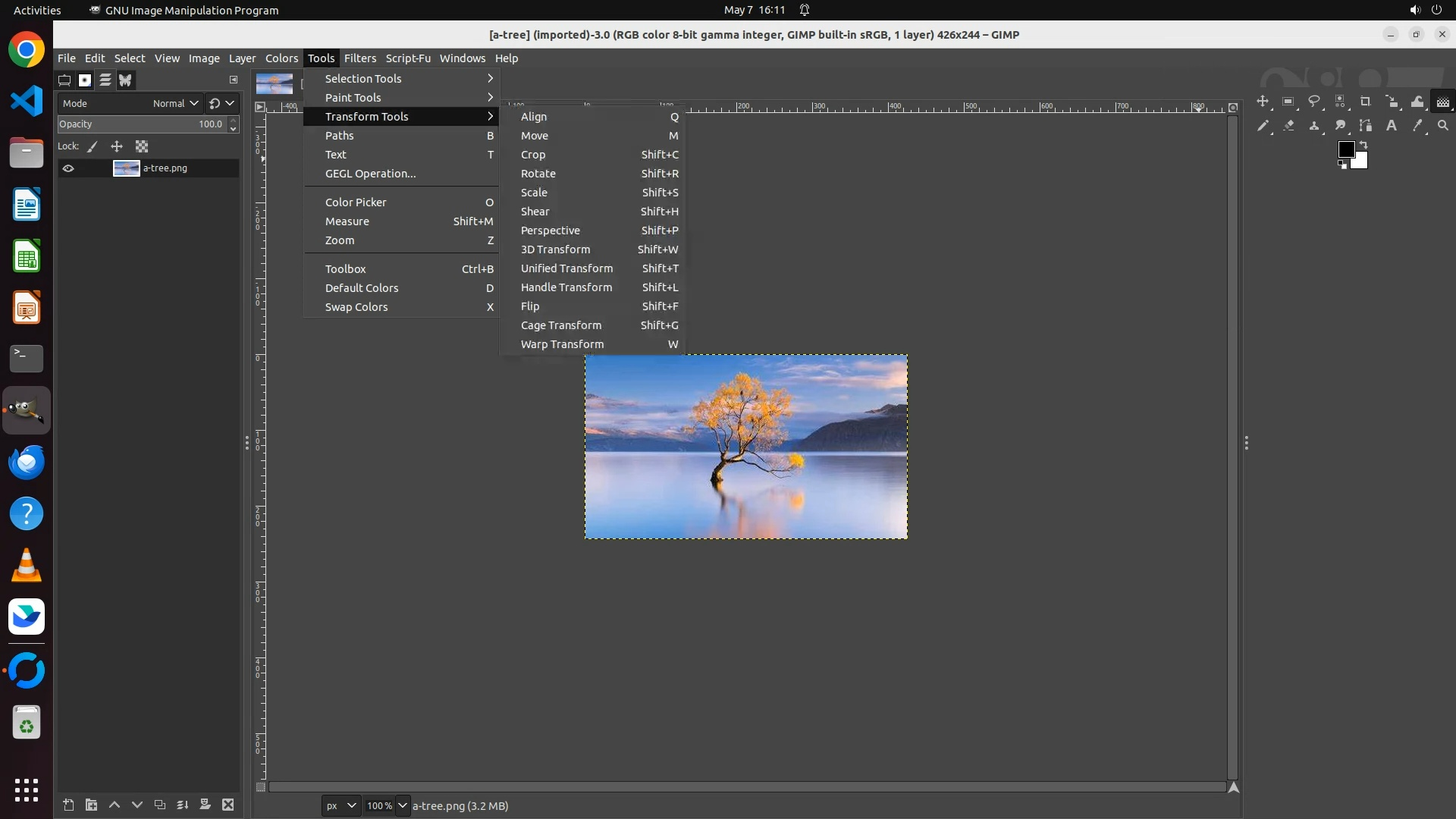Toggle lock pixels paintbrush icon
The image size is (1456, 819).
pos(93,146)
